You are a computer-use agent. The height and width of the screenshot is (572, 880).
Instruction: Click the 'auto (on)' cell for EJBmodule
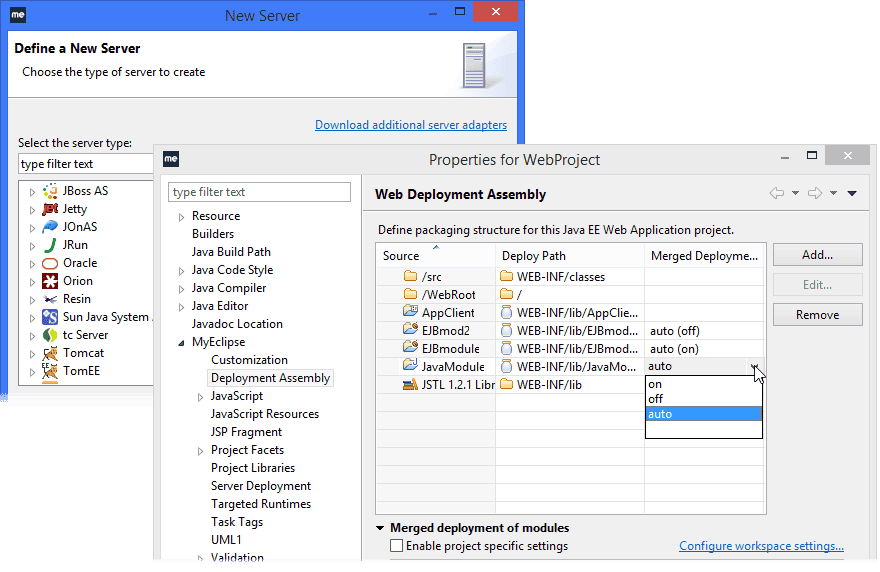(x=704, y=349)
